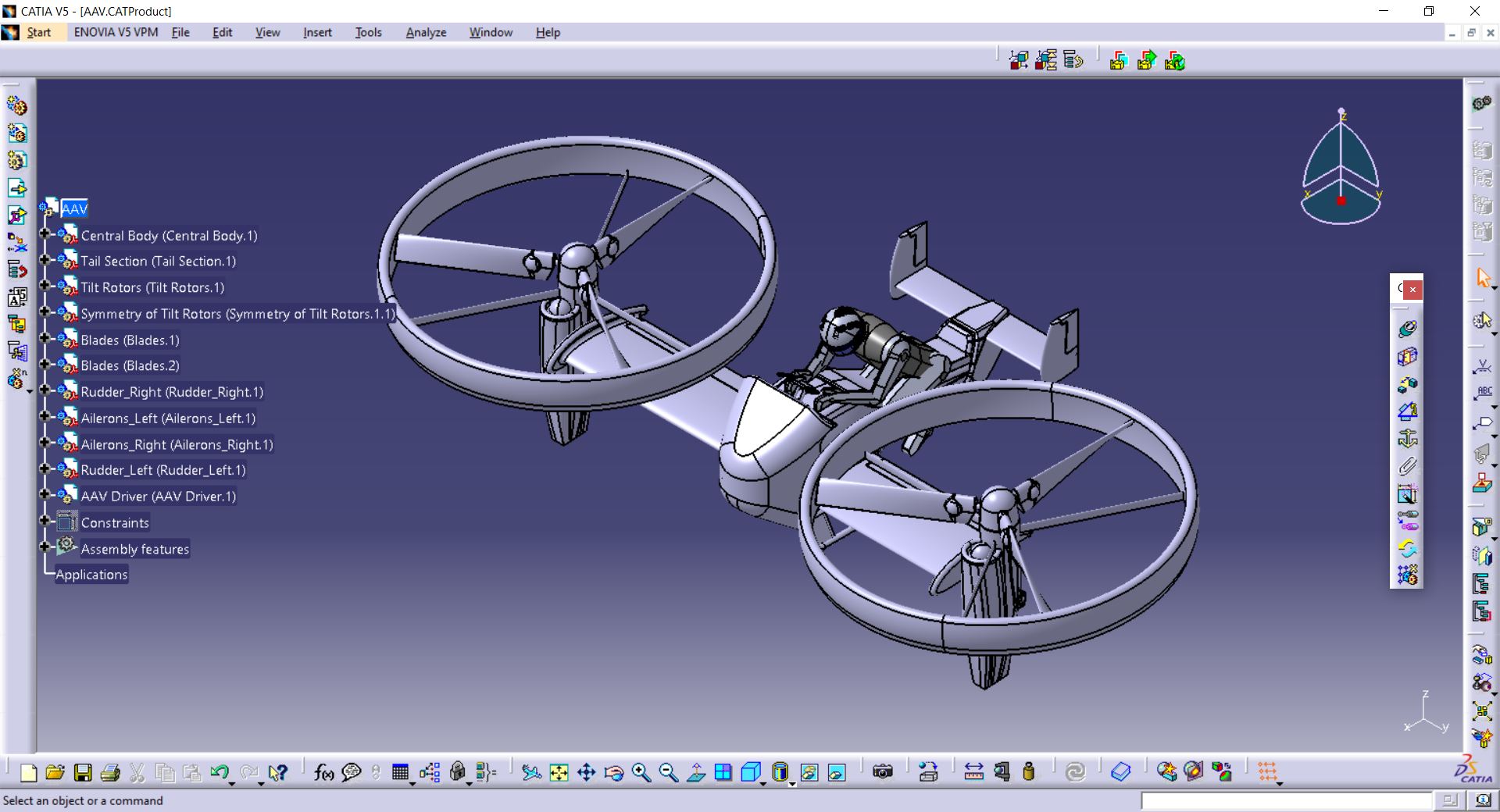Open the Measure Between ruler tool

click(x=974, y=772)
